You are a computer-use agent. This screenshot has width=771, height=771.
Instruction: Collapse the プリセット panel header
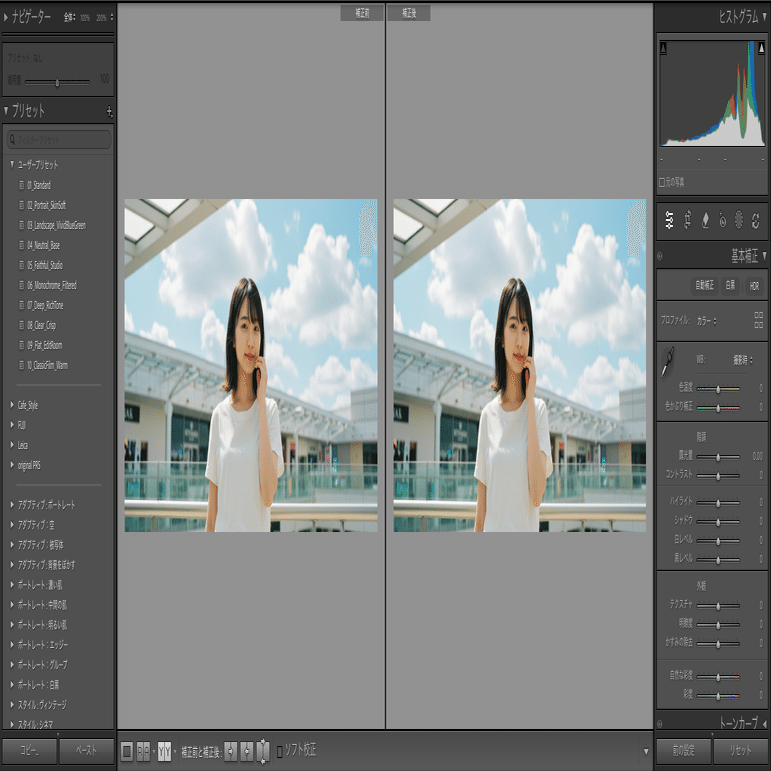[5, 111]
